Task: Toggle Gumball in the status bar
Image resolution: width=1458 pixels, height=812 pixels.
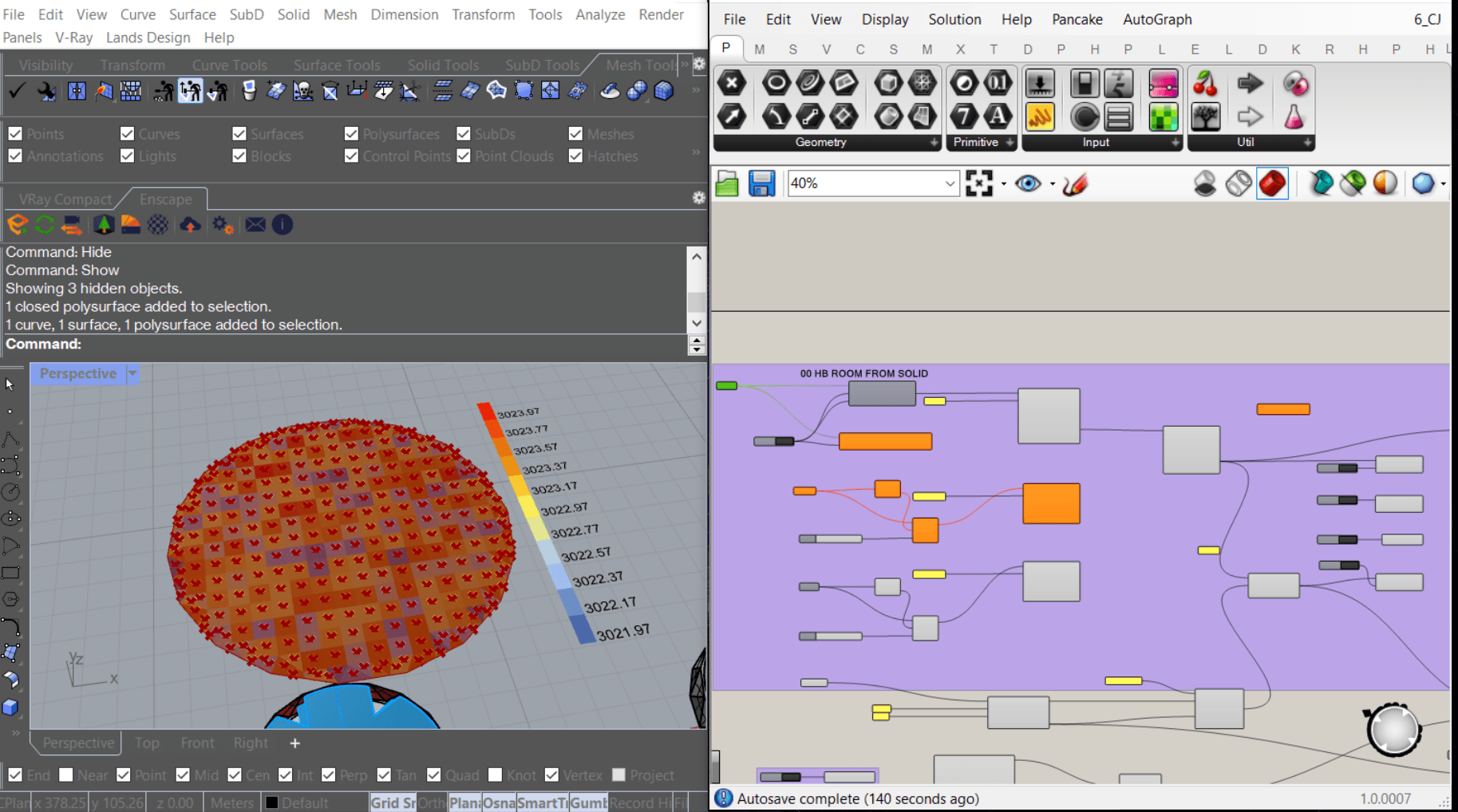Action: pos(589,802)
